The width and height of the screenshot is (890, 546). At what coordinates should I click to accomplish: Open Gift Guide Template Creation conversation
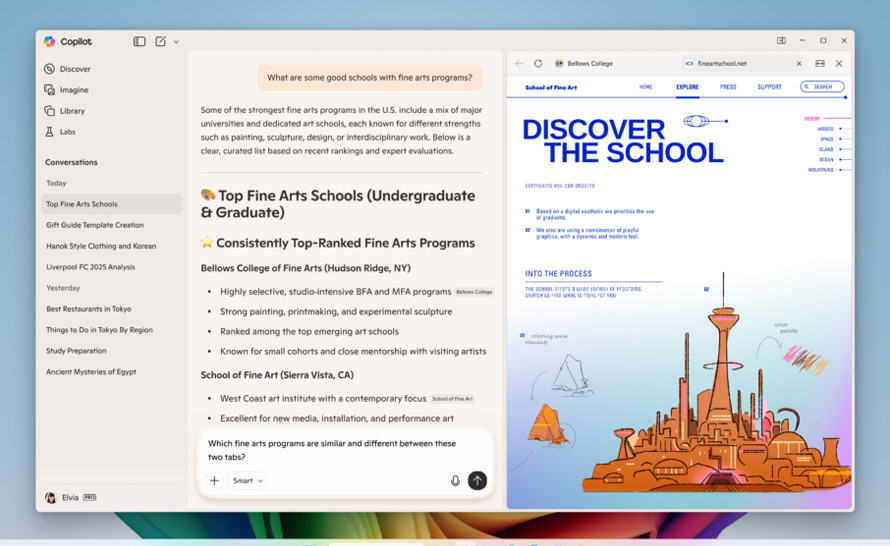(95, 225)
